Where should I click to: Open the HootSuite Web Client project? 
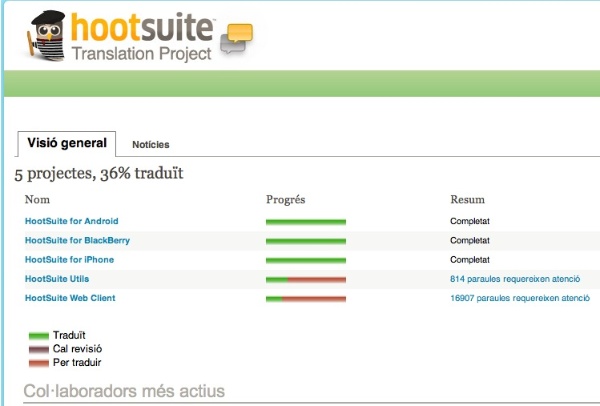pos(70,298)
